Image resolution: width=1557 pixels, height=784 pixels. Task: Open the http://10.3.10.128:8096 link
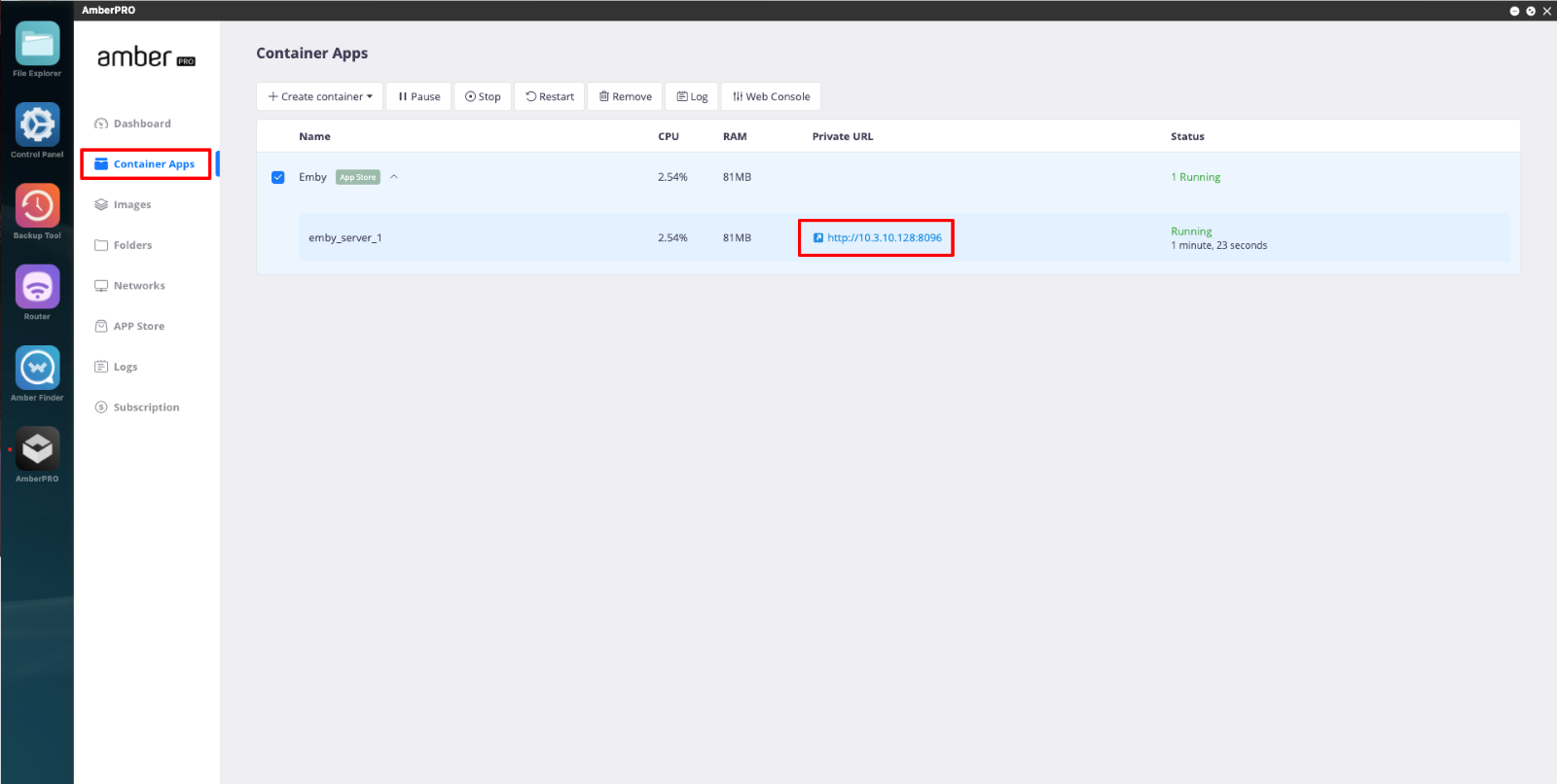click(885, 237)
